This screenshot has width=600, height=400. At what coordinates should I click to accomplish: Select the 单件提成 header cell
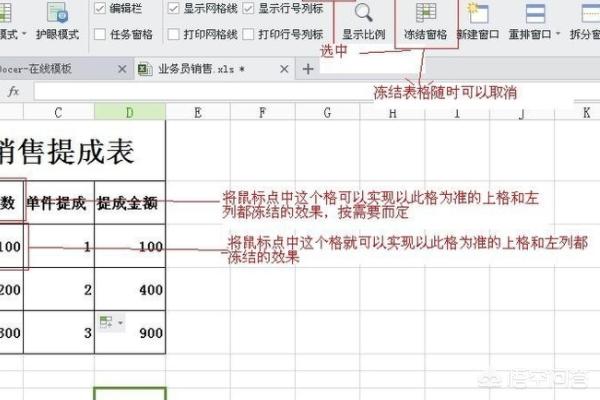[59, 202]
